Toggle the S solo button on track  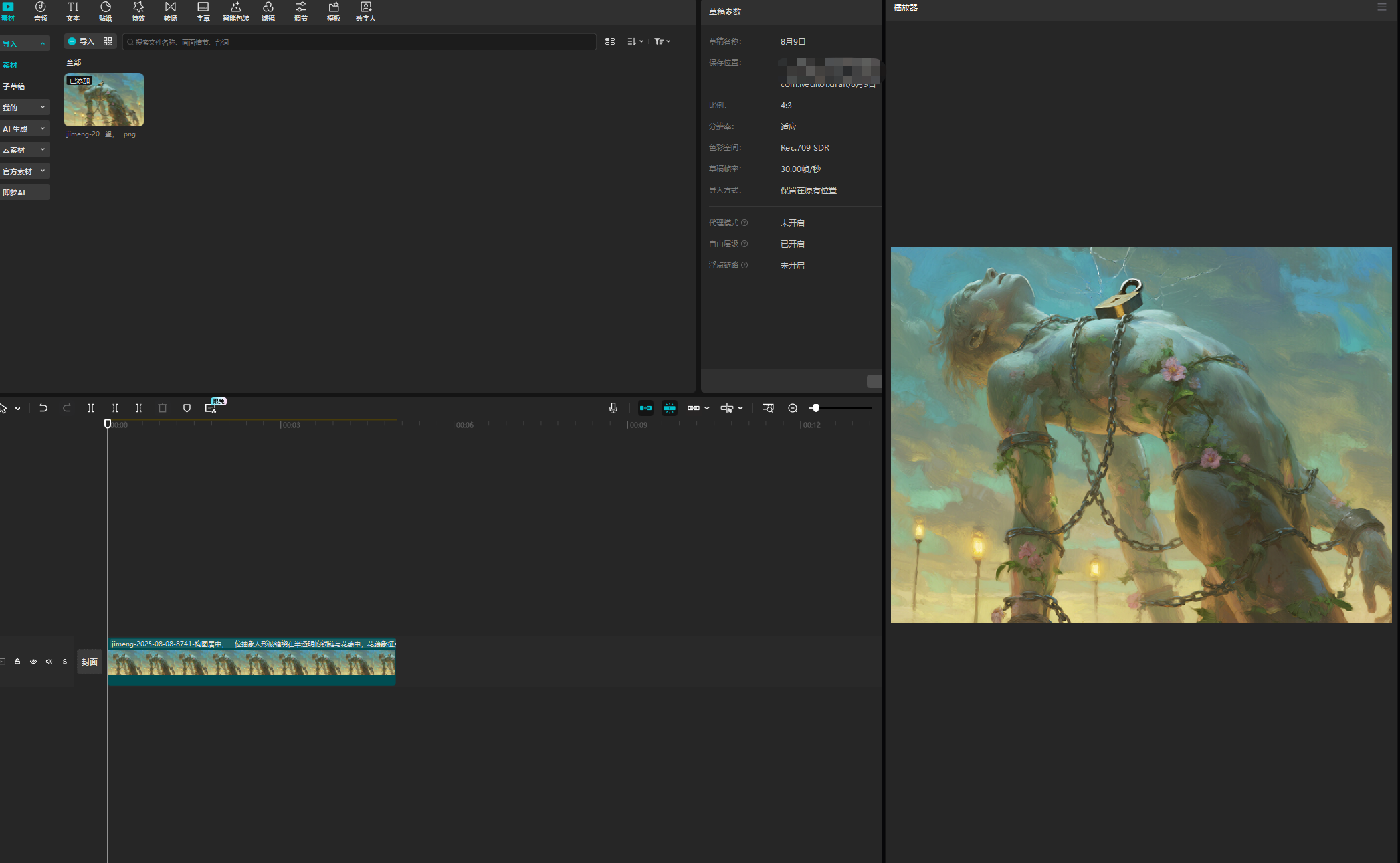click(x=65, y=662)
